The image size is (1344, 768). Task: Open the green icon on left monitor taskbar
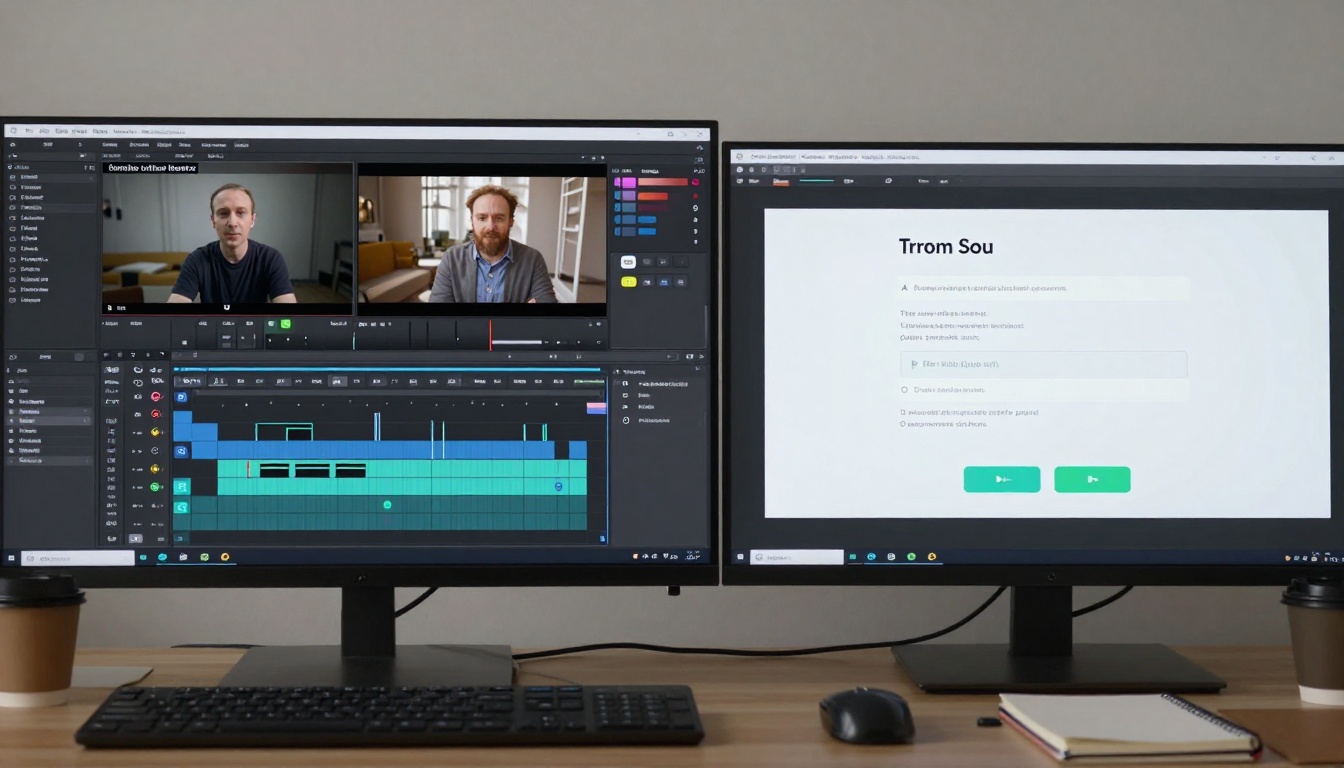click(204, 557)
